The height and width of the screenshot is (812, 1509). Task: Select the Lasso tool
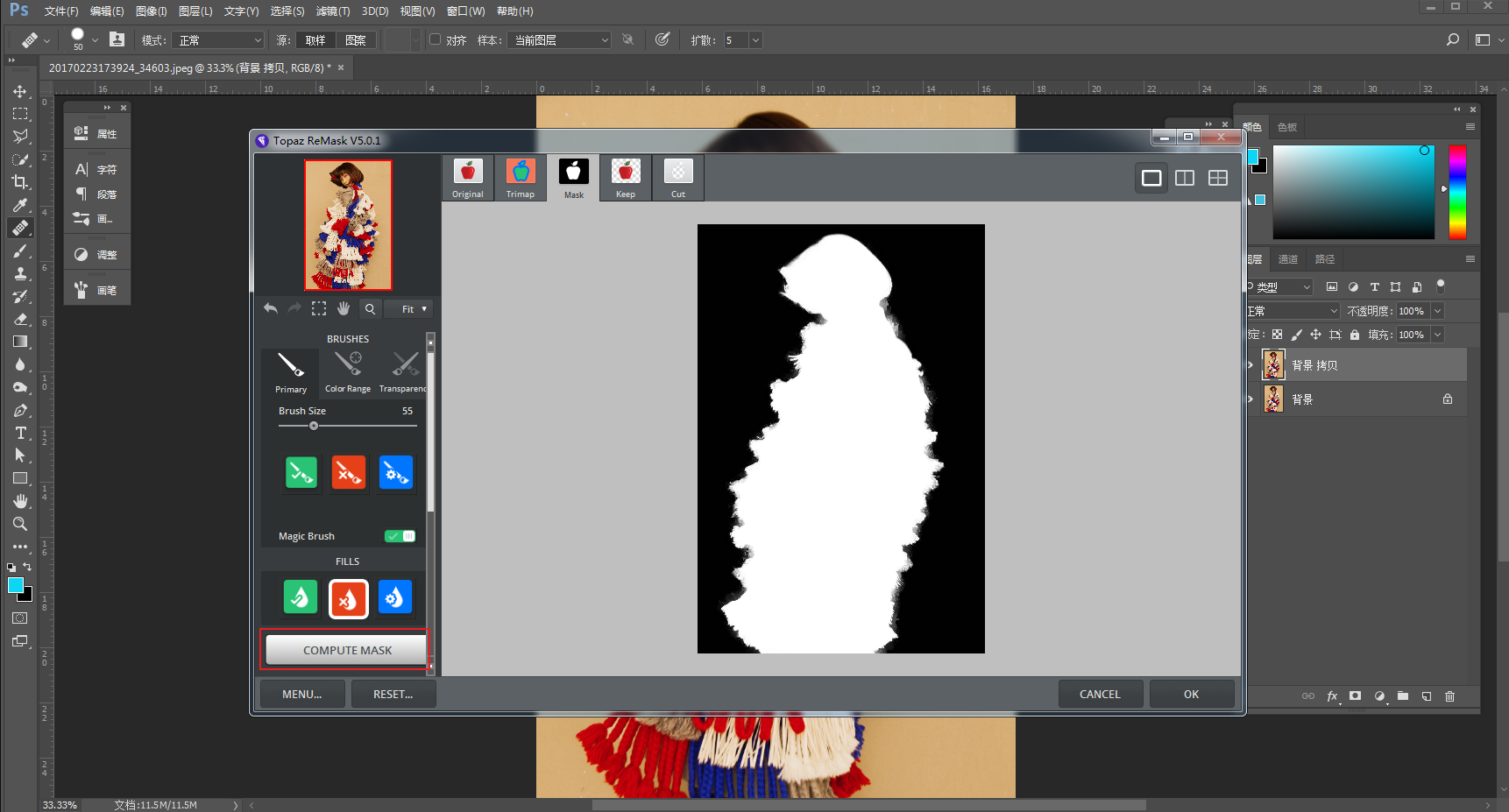(x=20, y=137)
